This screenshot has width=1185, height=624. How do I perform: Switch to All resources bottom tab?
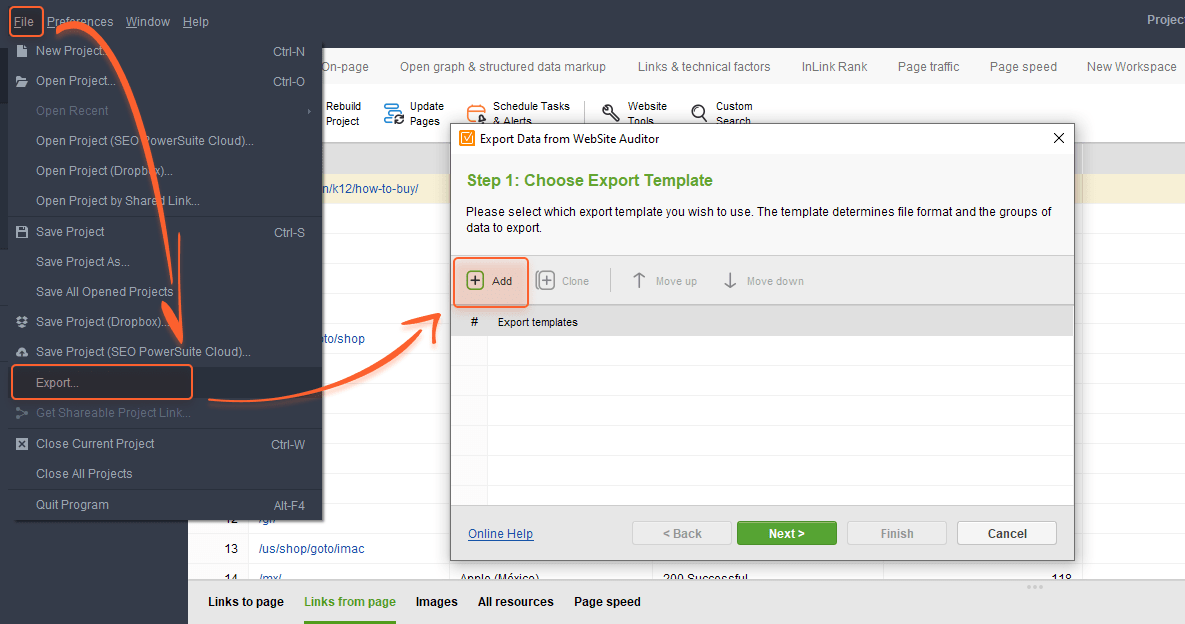click(x=515, y=601)
